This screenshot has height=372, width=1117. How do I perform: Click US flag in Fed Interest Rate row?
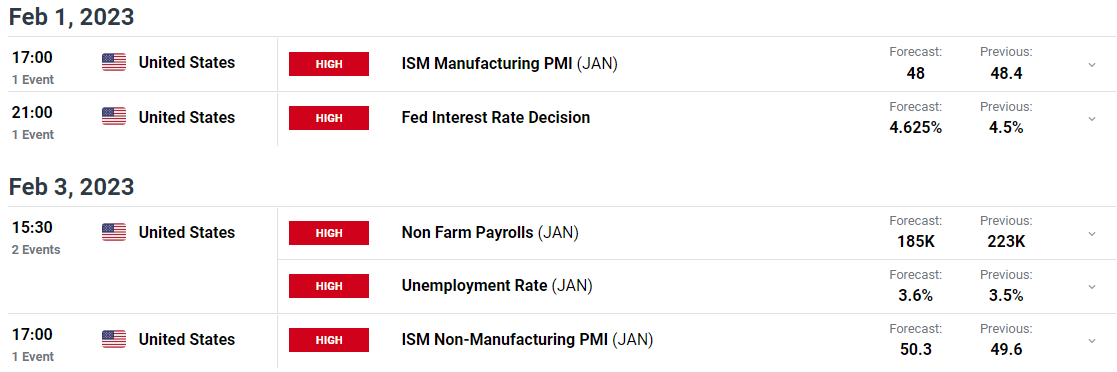tap(114, 117)
